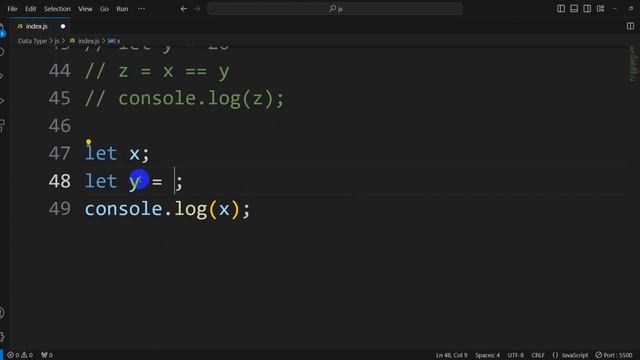Image resolution: width=640 pixels, height=360 pixels.
Task: Click the Data Type breadcrumb
Action: [x=32, y=41]
